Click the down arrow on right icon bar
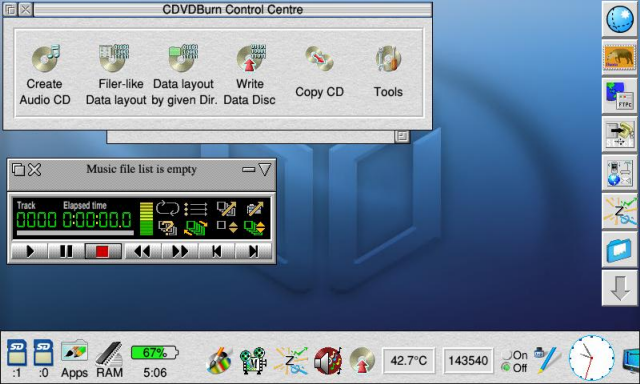 click(x=620, y=288)
